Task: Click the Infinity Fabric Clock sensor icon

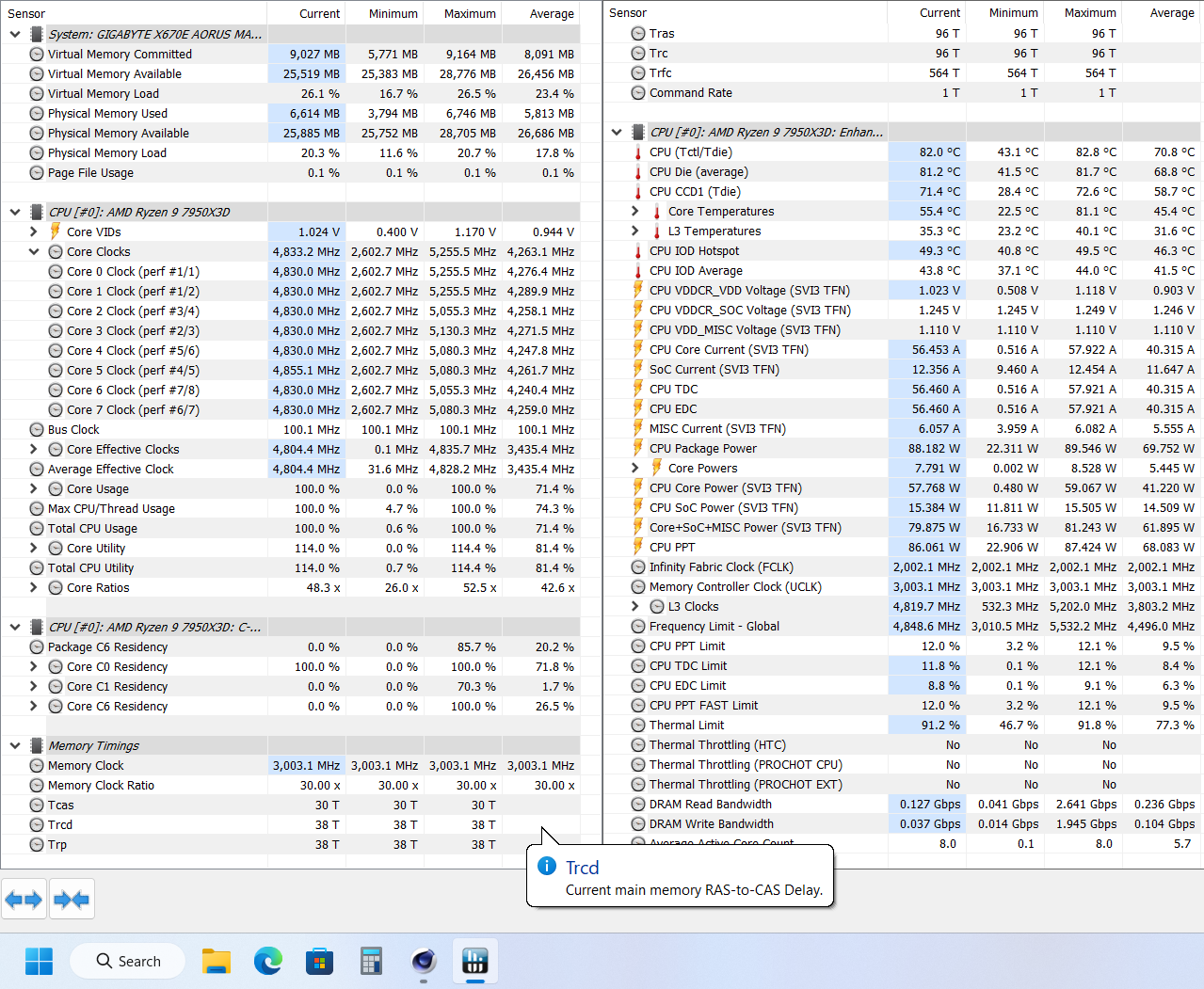Action: [x=637, y=567]
